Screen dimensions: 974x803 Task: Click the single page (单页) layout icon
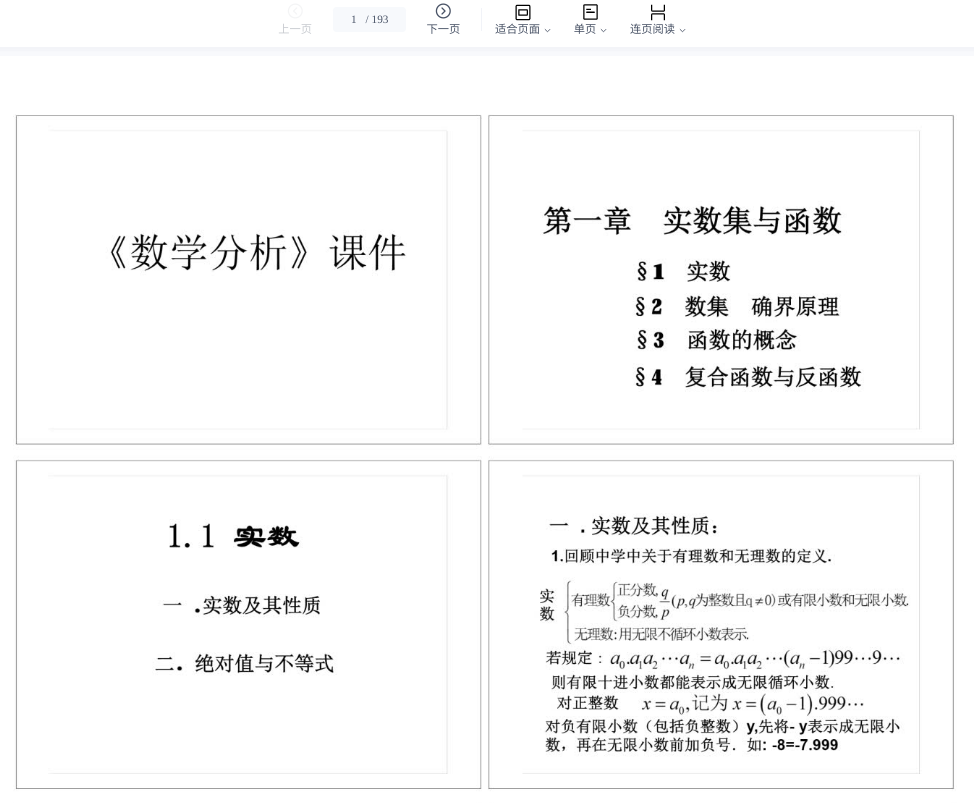click(590, 12)
